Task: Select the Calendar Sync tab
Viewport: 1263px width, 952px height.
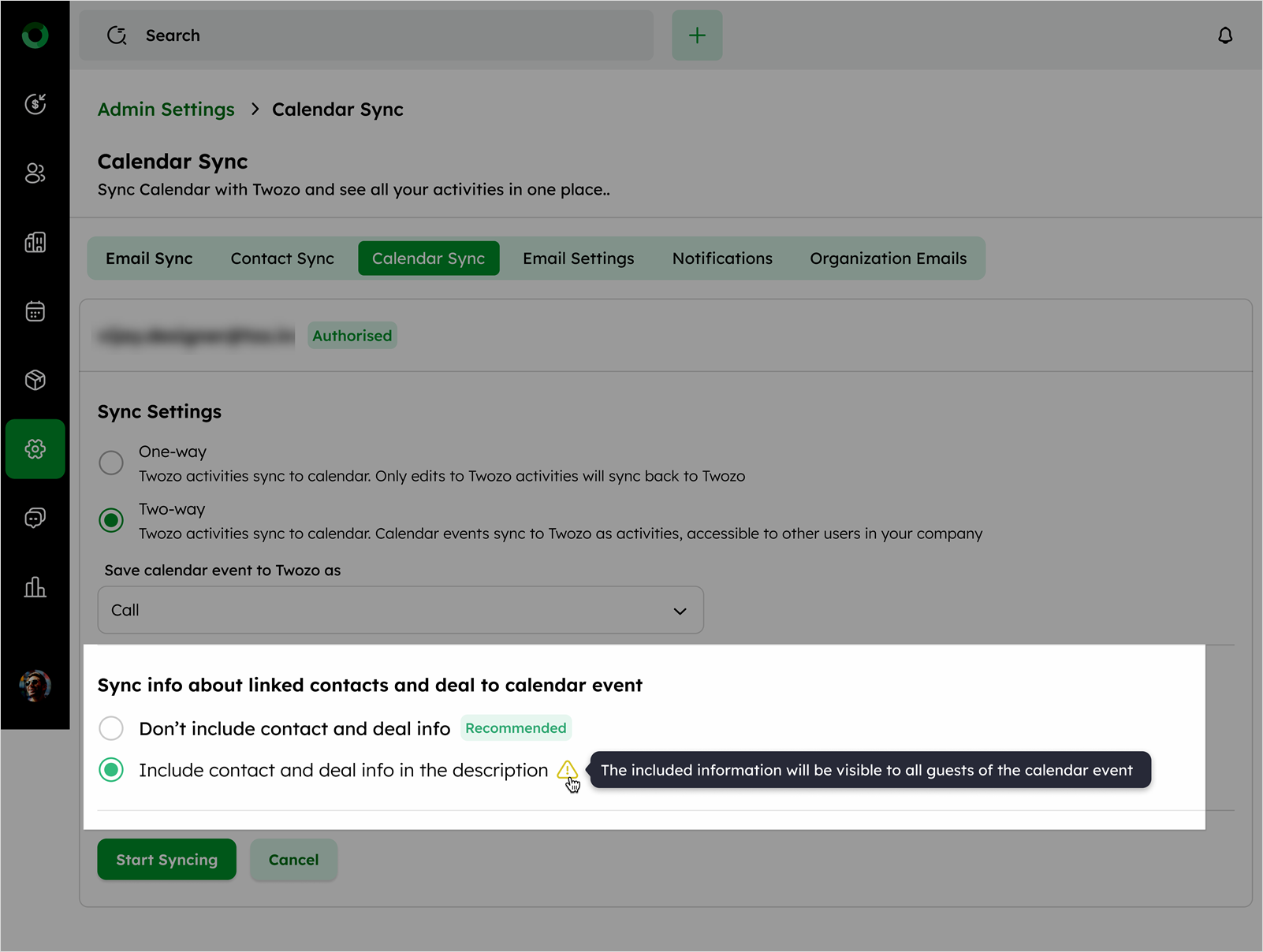Action: pyautogui.click(x=428, y=258)
